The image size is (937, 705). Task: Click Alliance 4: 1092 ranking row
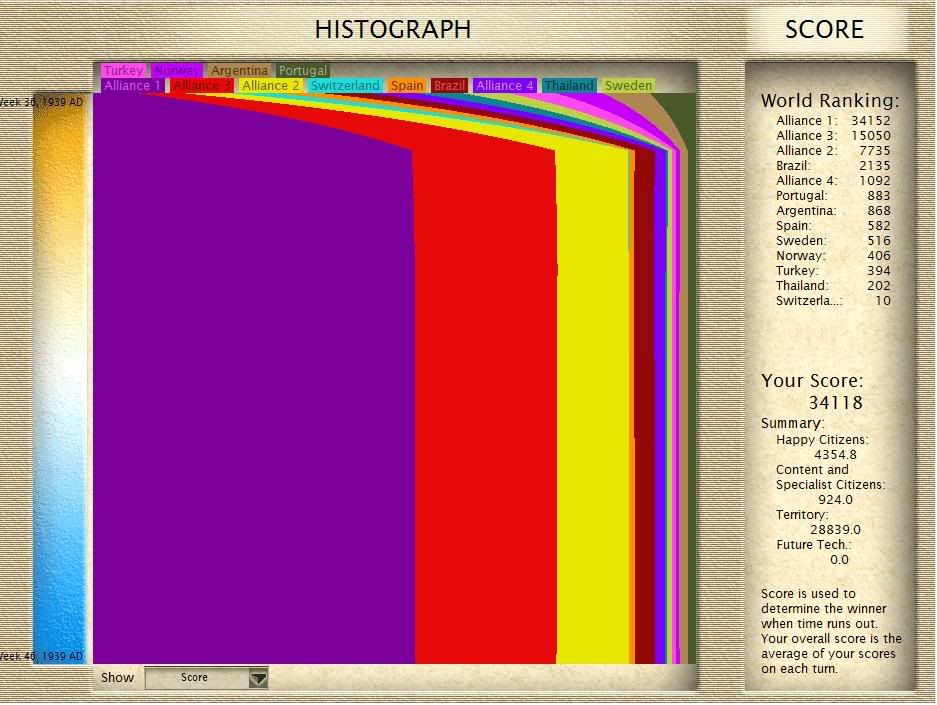coord(833,180)
